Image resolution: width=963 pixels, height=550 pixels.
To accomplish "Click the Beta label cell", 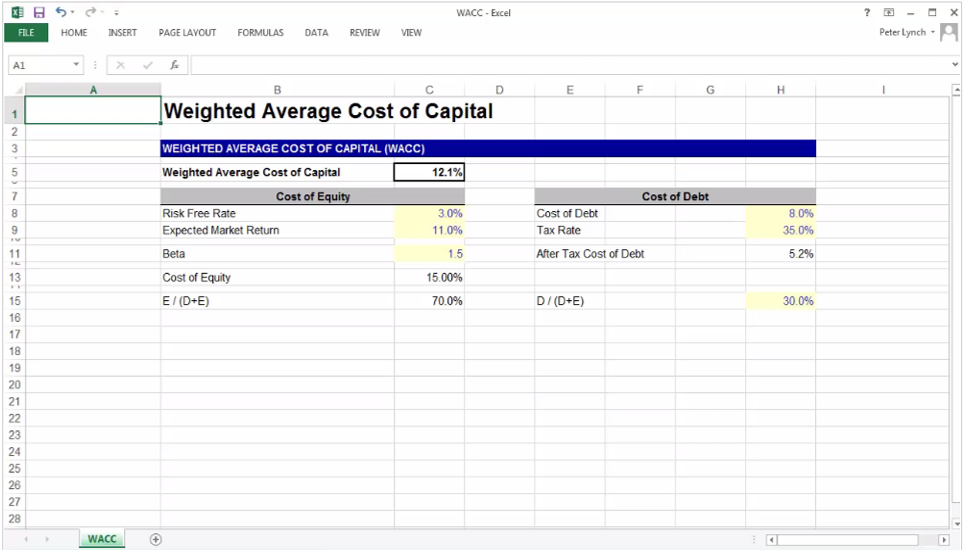I will [x=174, y=254].
